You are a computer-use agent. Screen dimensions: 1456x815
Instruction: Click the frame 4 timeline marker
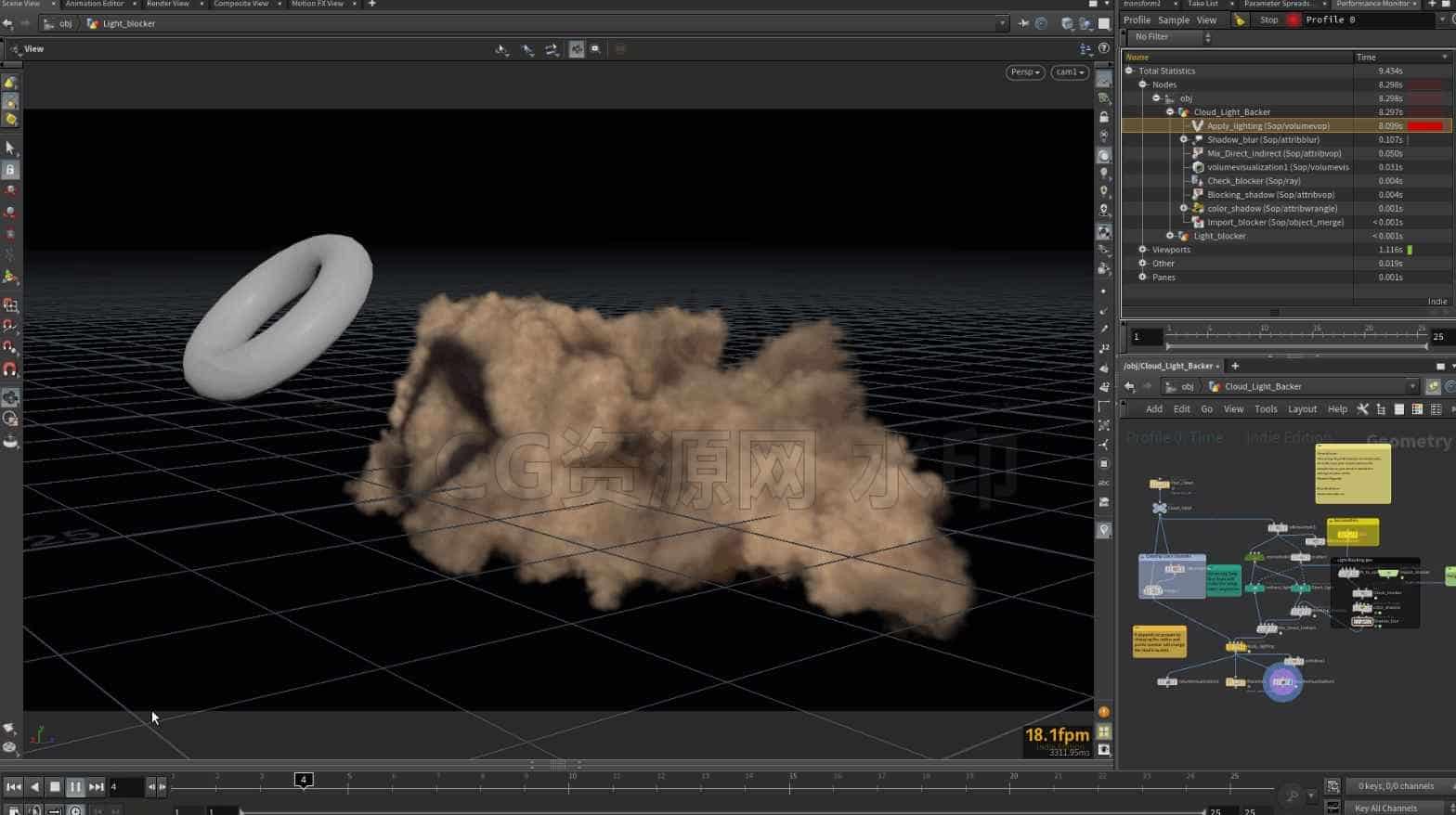[x=304, y=780]
